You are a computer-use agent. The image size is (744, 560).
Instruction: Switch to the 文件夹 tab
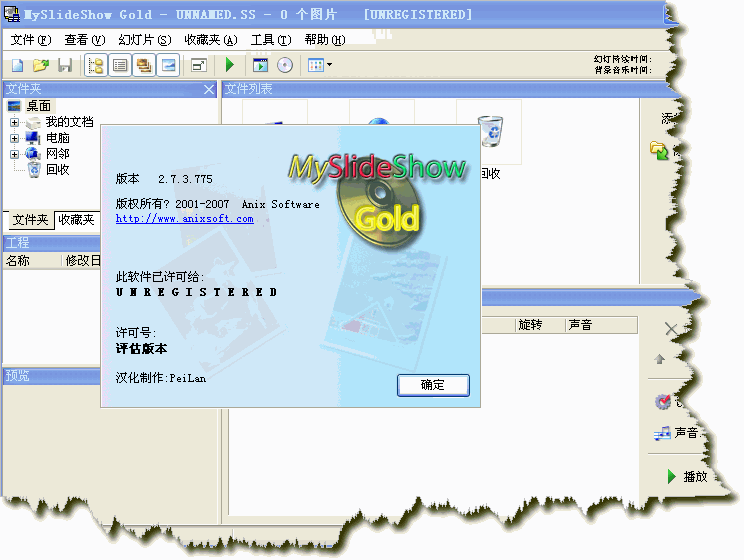pyautogui.click(x=30, y=220)
